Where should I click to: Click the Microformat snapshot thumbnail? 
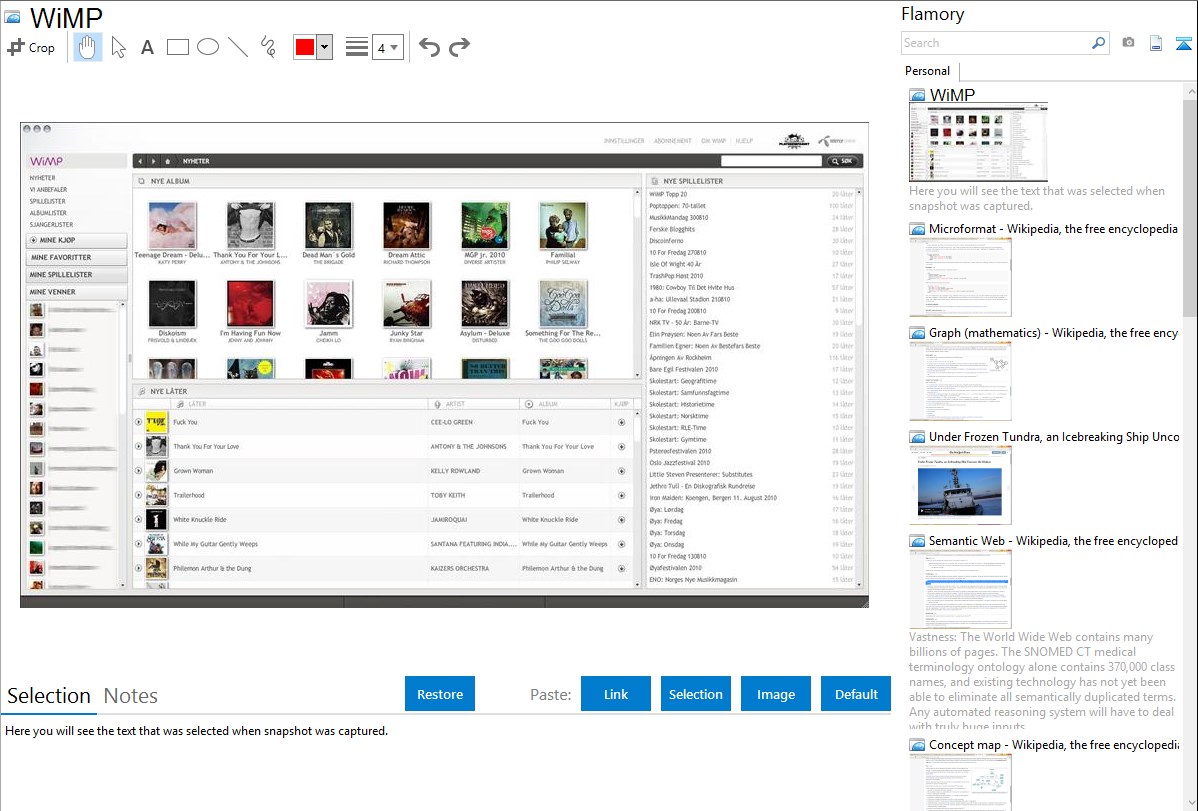[x=960, y=276]
